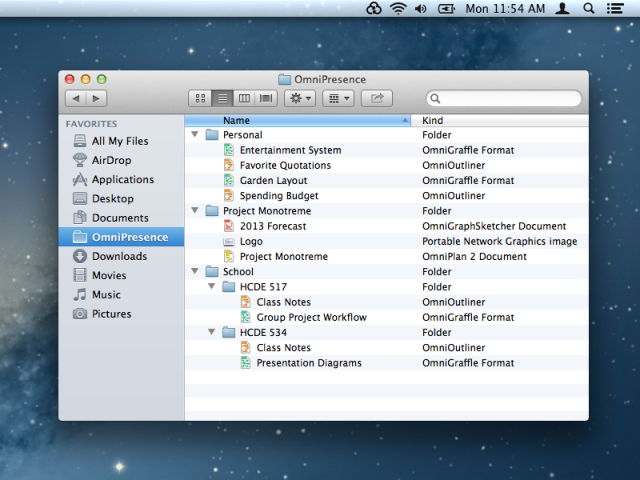Open the OmniPresence menu bar cloud icon
The height and width of the screenshot is (480, 640).
click(x=373, y=8)
